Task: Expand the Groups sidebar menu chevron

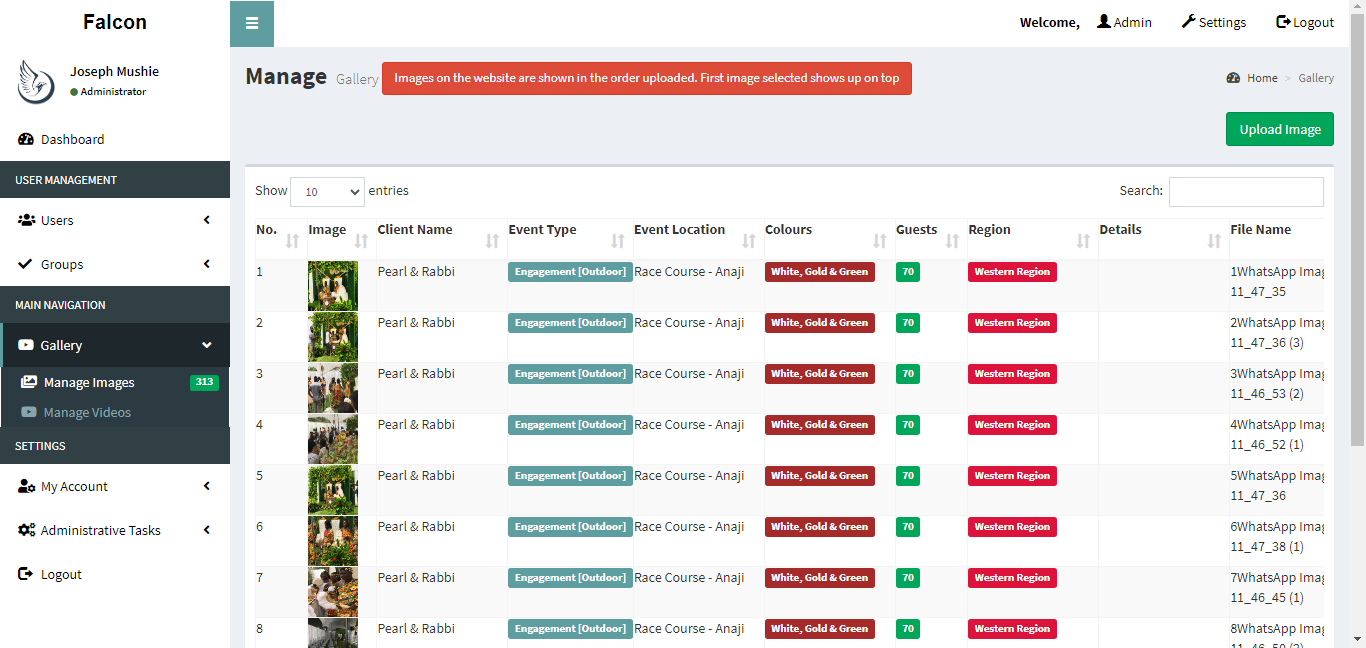Action: click(207, 264)
